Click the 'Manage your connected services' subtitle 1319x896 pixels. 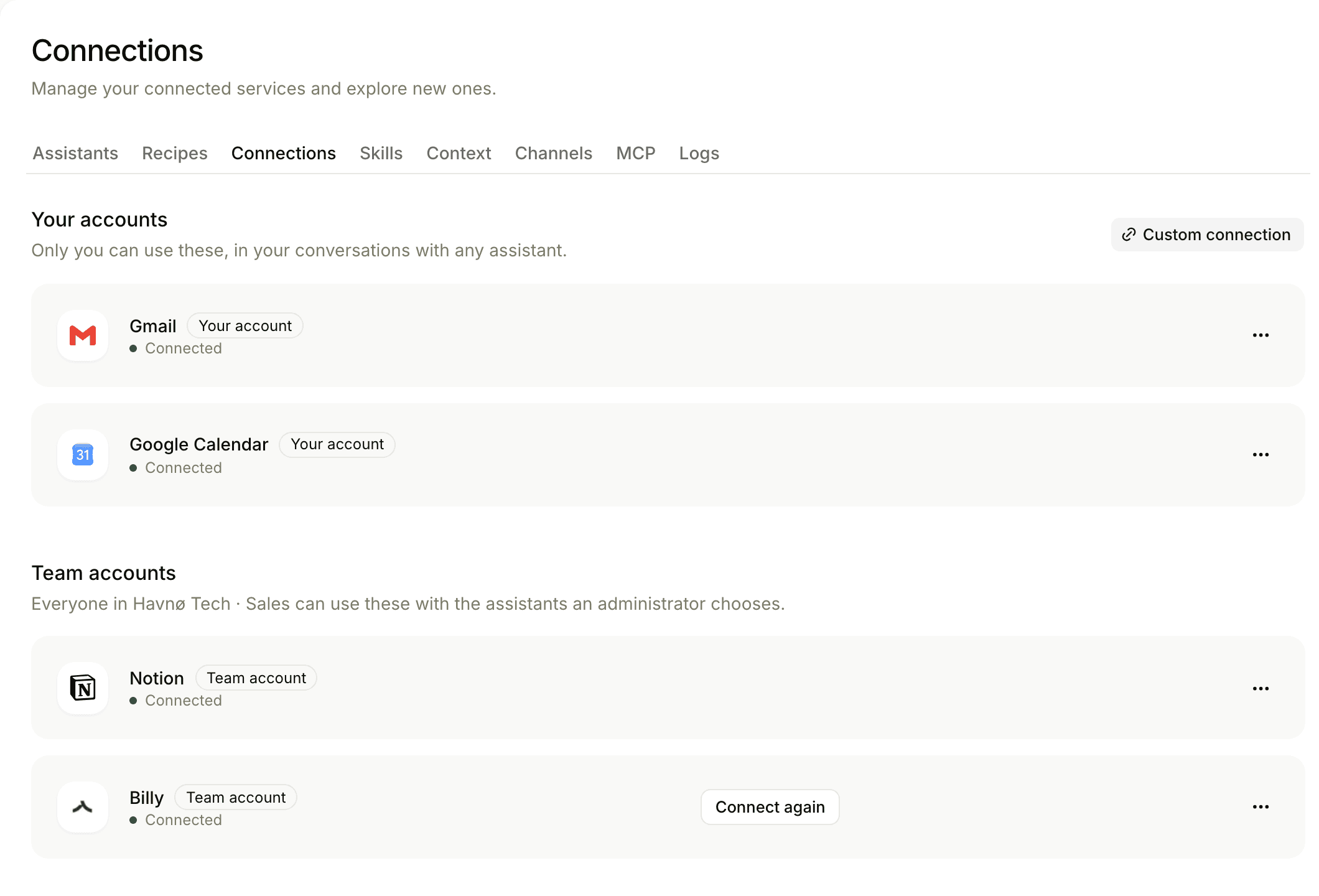point(264,88)
